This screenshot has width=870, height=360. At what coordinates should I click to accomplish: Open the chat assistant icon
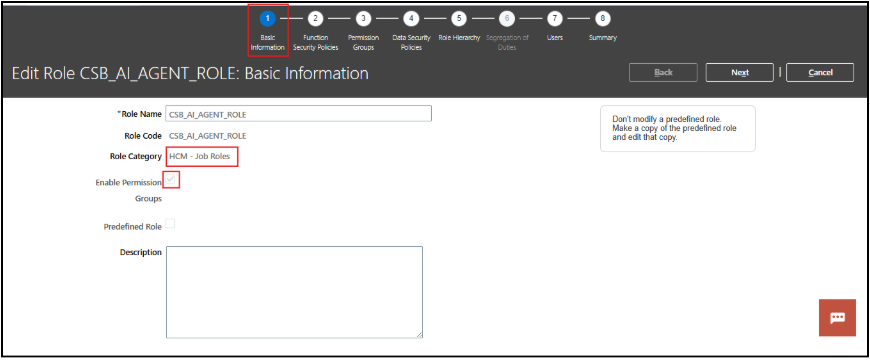point(837,317)
